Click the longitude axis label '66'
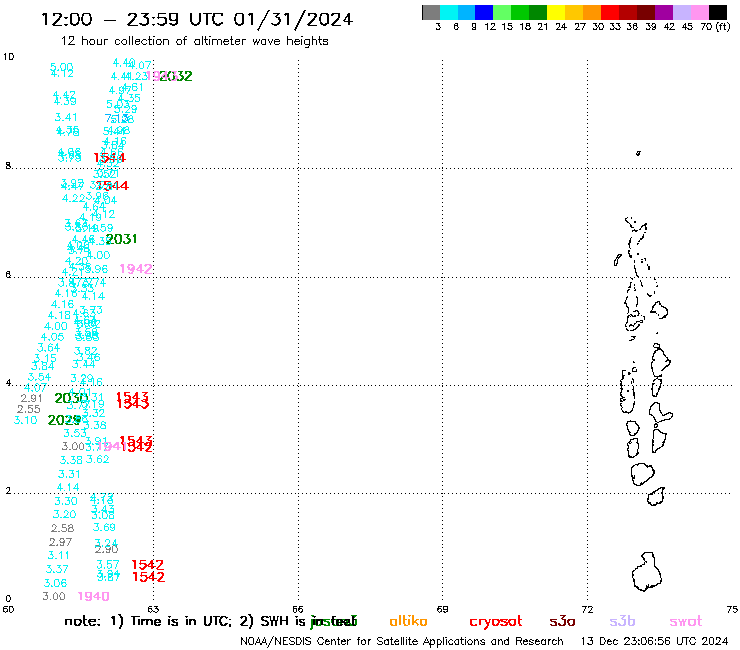Image resolution: width=740 pixels, height=650 pixels. [x=298, y=609]
